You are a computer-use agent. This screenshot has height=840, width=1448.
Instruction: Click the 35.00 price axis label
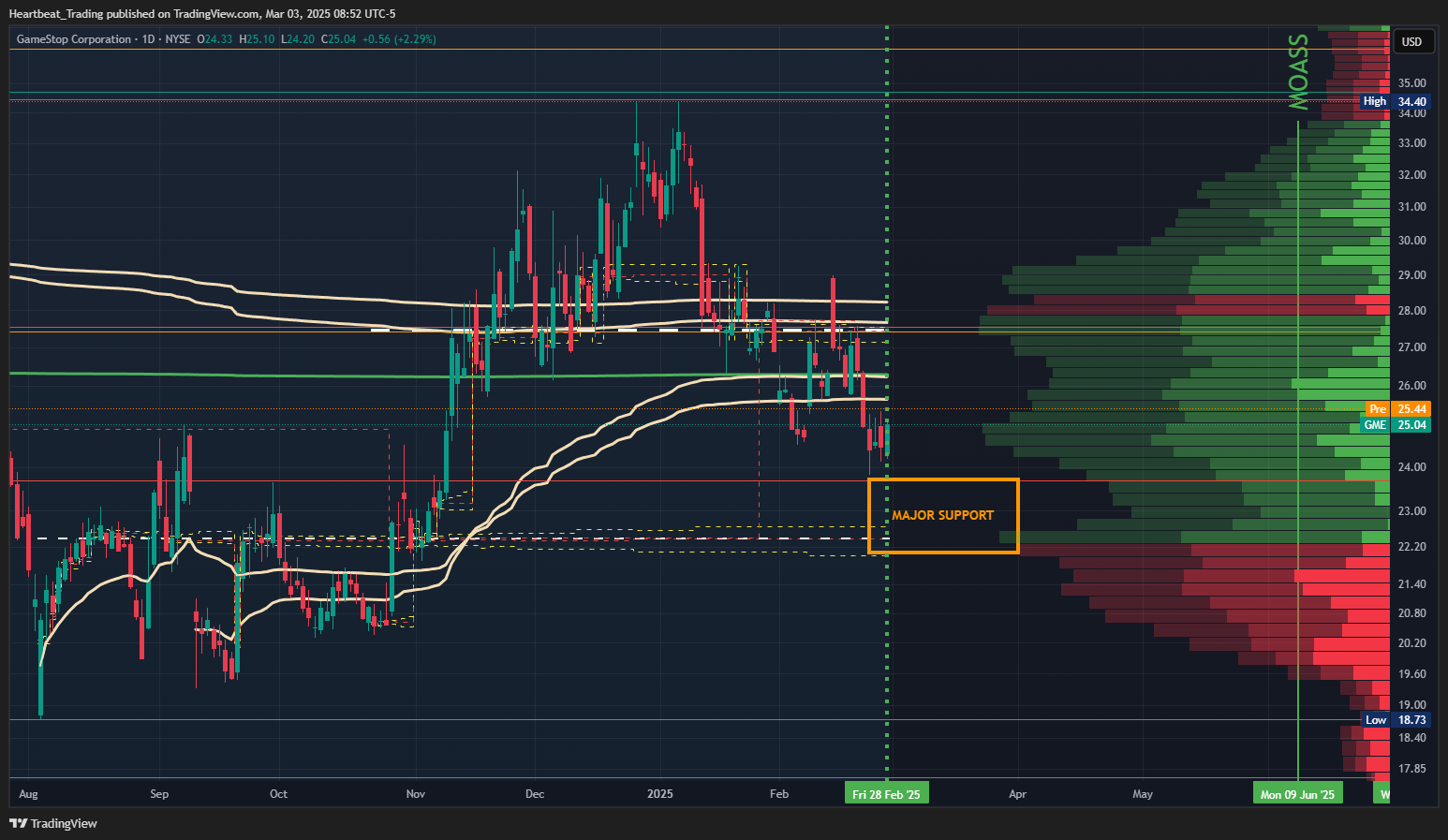[x=1411, y=83]
